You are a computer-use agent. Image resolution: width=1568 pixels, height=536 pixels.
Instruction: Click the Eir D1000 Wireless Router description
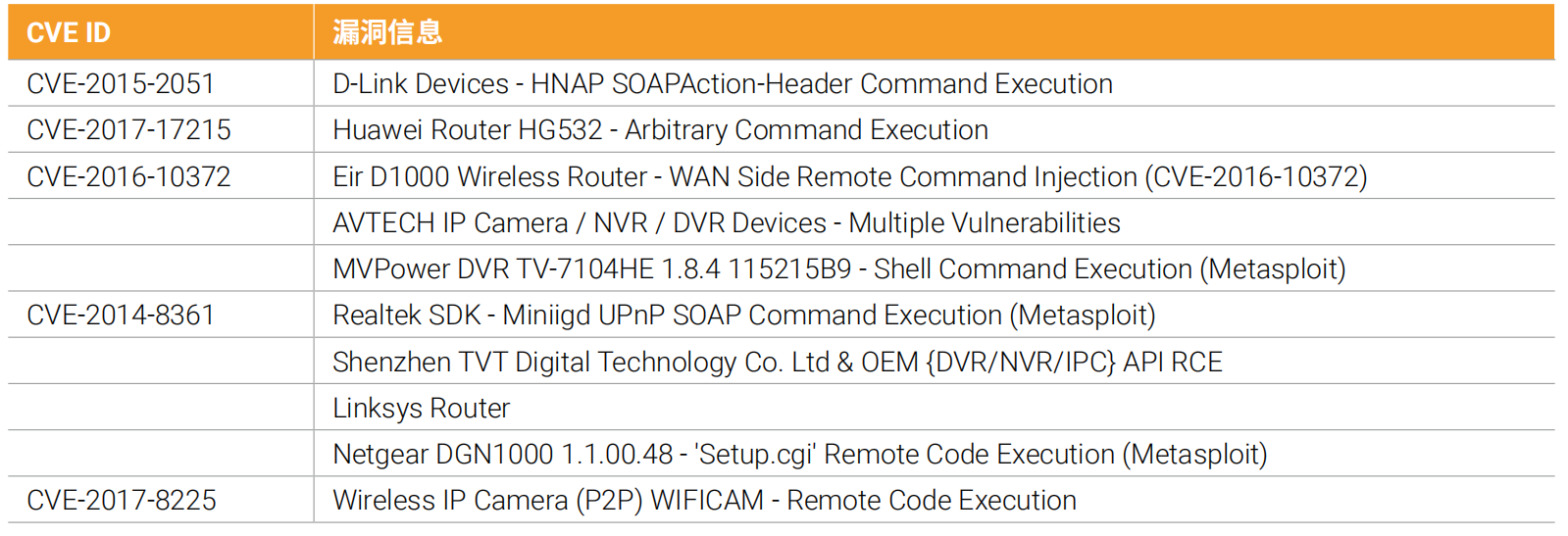pos(849,177)
